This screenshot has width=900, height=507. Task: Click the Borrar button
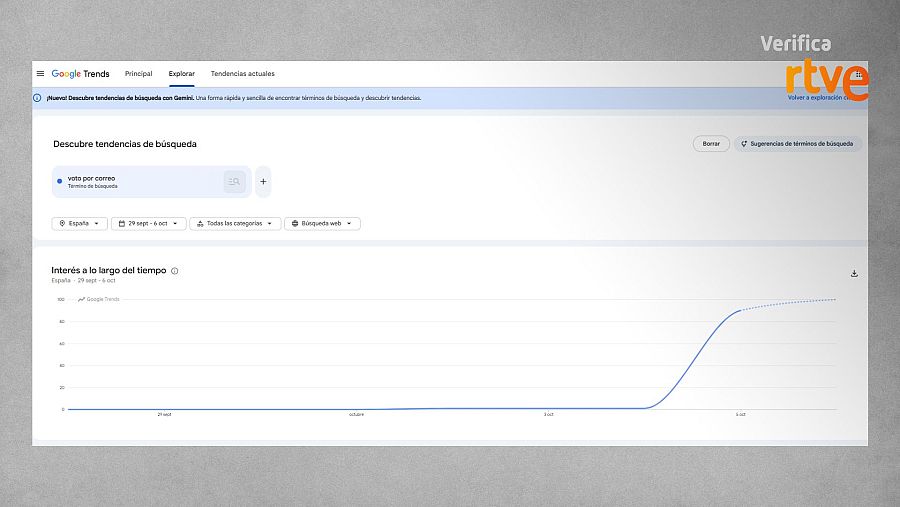pyautogui.click(x=711, y=144)
